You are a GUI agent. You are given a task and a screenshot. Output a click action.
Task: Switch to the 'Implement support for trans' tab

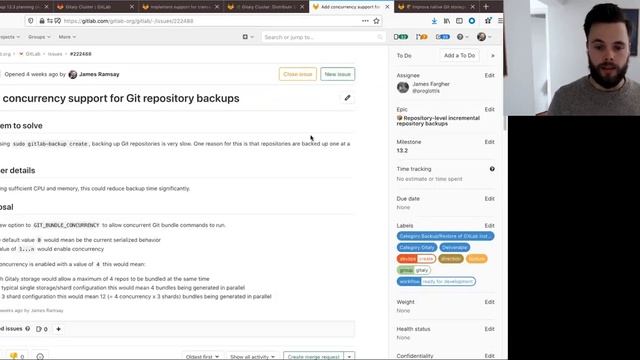tap(180, 7)
